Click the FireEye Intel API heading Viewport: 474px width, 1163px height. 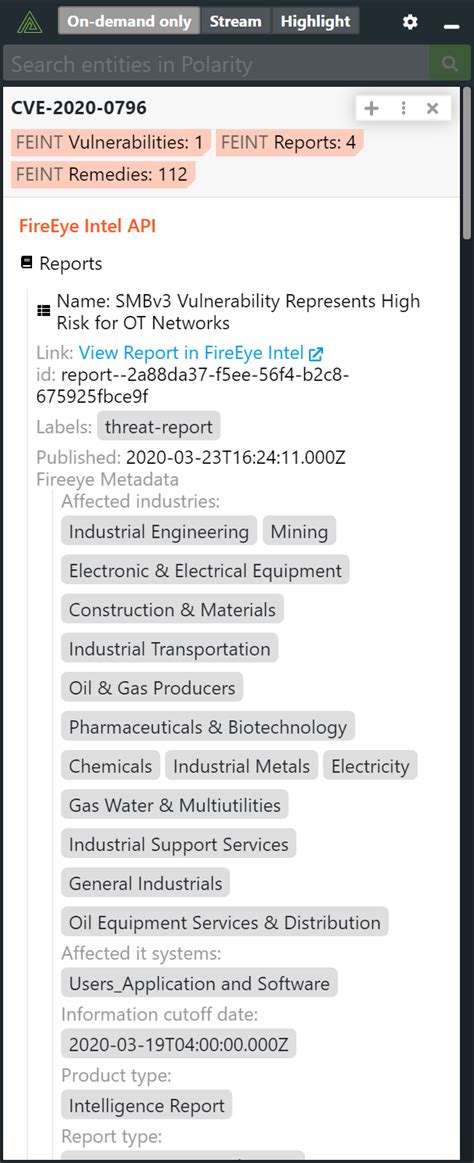88,226
